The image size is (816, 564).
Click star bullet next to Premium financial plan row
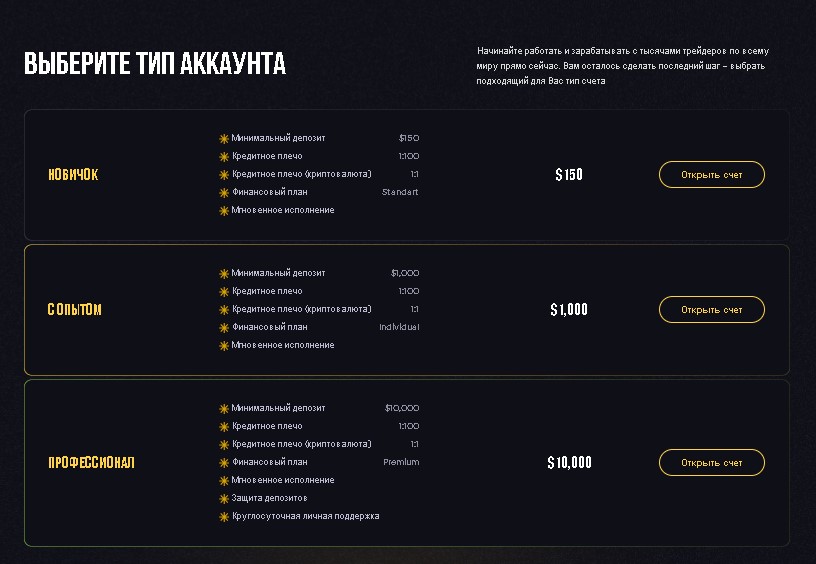click(224, 463)
